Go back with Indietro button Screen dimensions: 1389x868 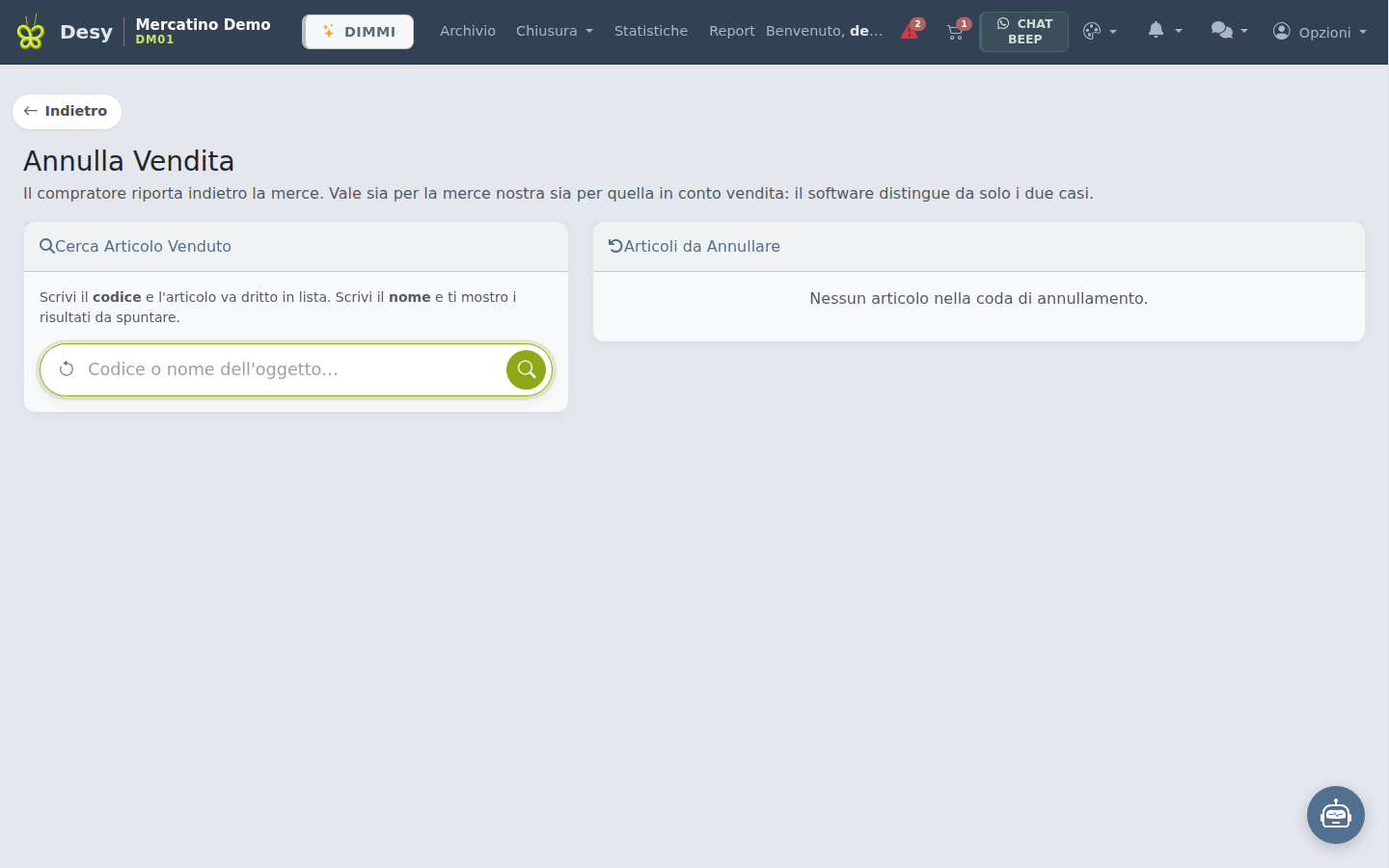[x=67, y=111]
